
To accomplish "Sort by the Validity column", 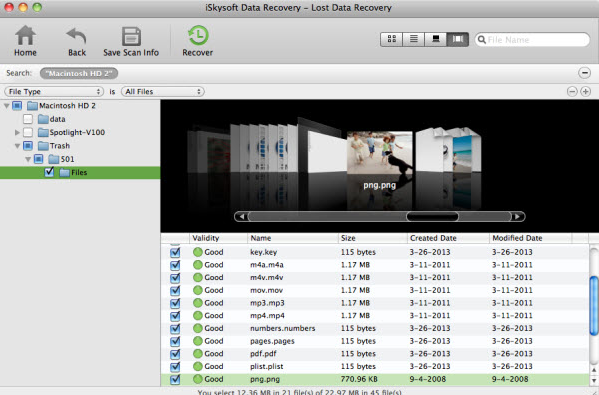I will [218, 238].
